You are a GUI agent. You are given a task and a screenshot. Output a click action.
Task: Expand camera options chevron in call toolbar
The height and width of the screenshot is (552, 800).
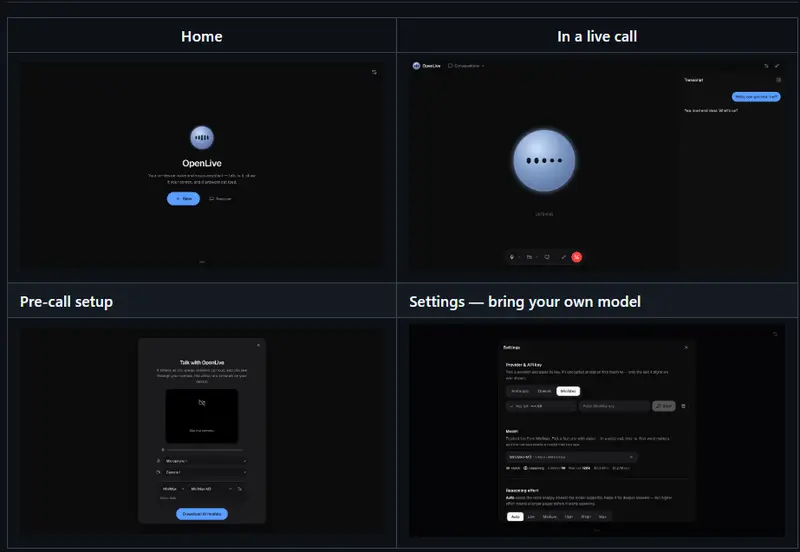pyautogui.click(x=537, y=257)
